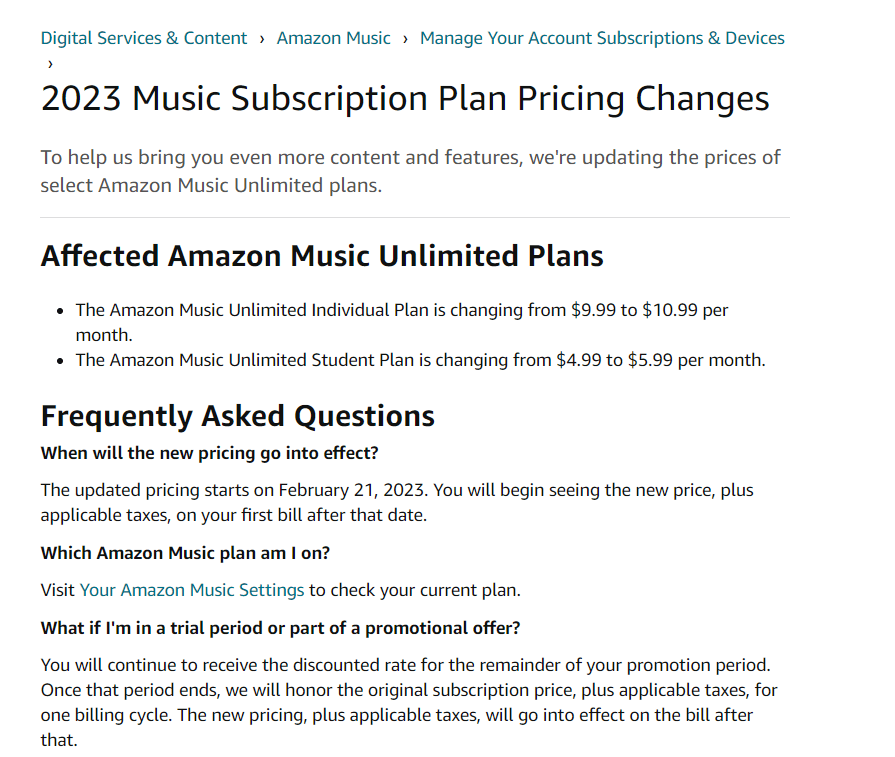Viewport: 895px width, 757px height.
Task: Visit Your Amazon Music Settings link
Action: point(192,590)
